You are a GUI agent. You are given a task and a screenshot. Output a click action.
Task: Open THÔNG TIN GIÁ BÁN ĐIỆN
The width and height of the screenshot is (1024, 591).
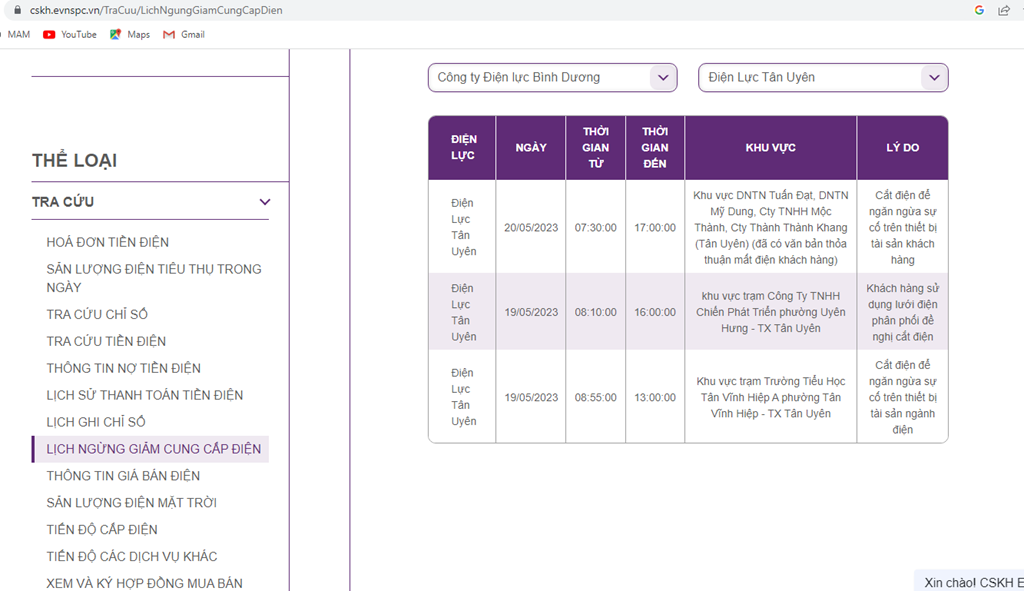123,475
